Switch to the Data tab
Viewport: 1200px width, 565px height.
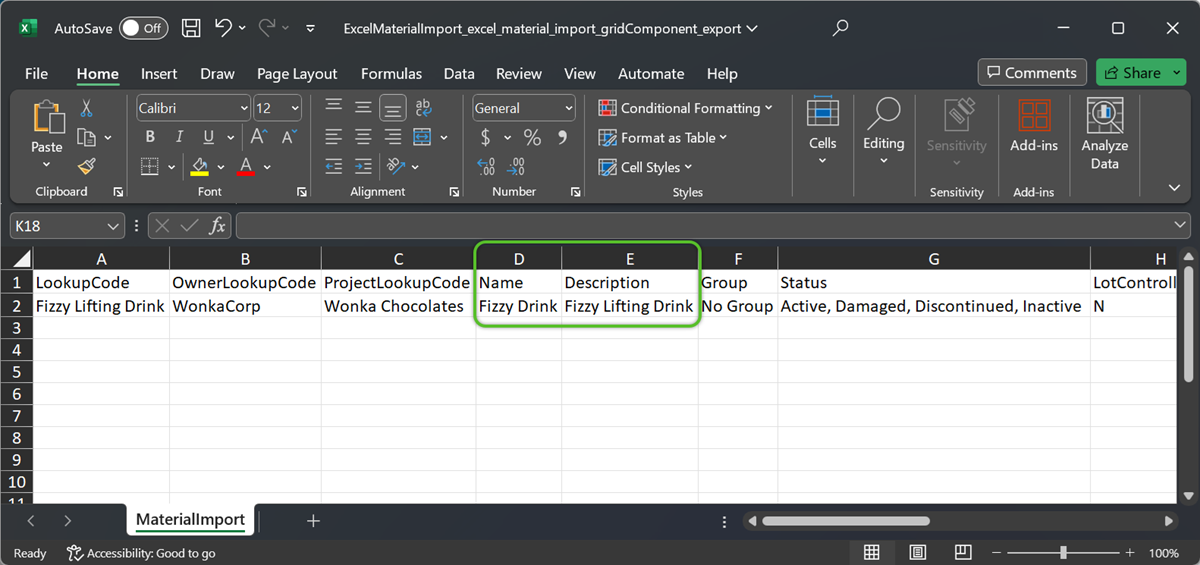point(459,73)
